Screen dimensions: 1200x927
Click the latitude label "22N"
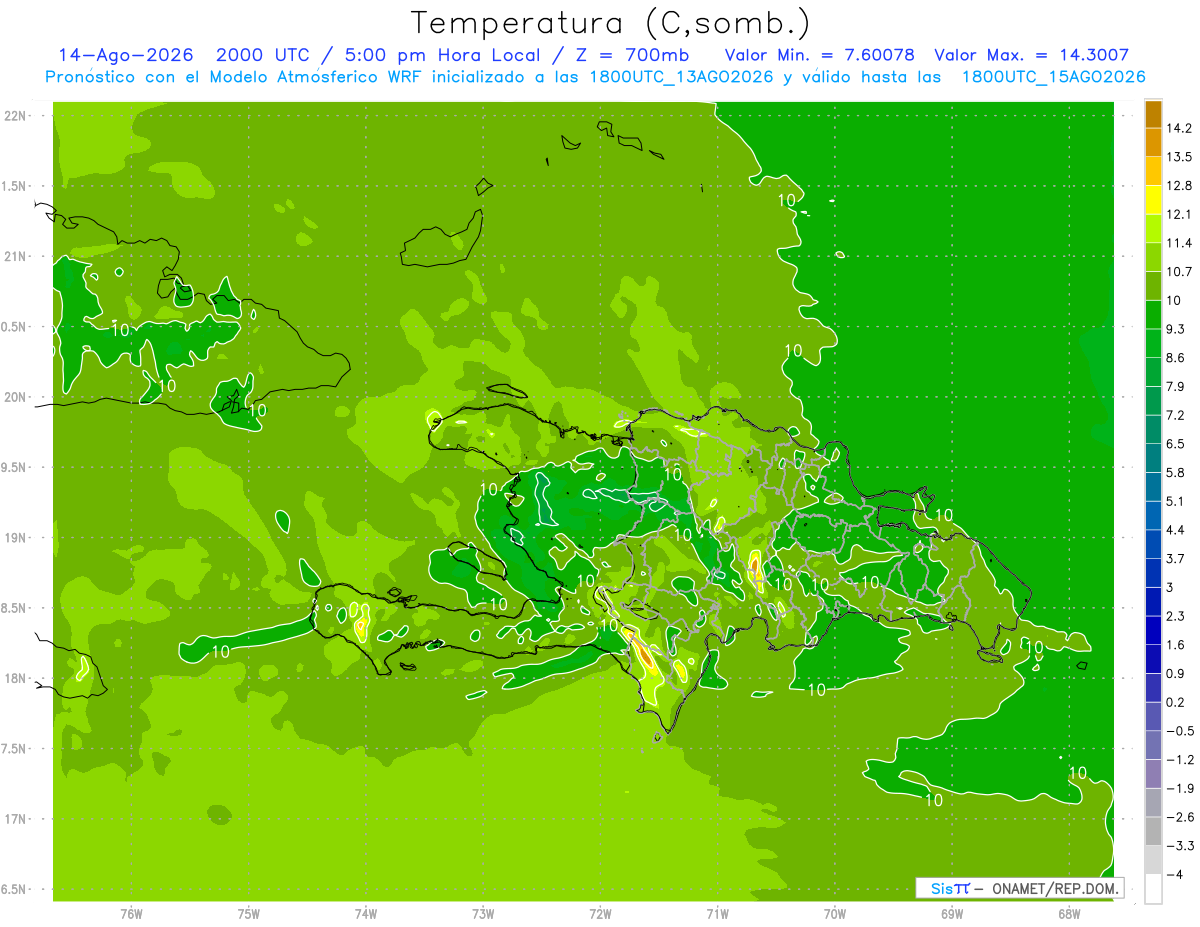pyautogui.click(x=15, y=115)
